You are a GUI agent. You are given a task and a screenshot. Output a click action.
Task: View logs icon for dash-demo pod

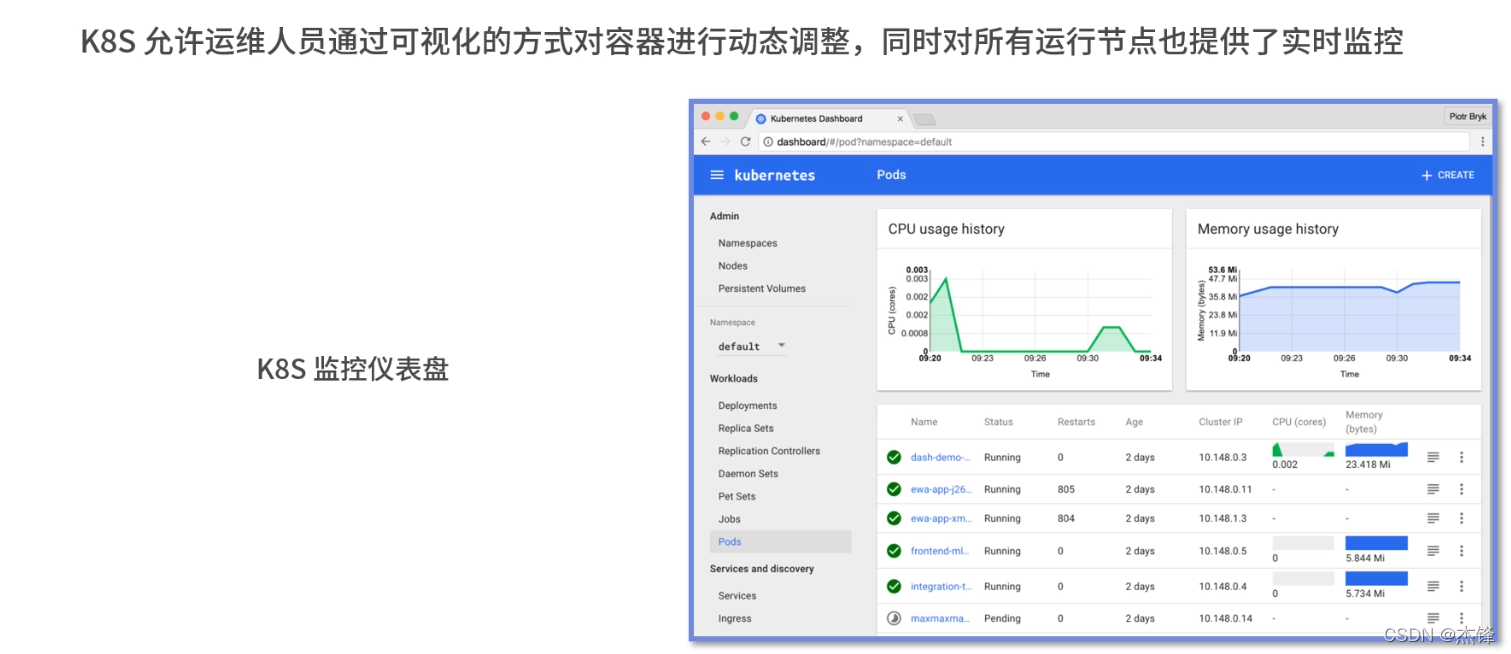1433,457
